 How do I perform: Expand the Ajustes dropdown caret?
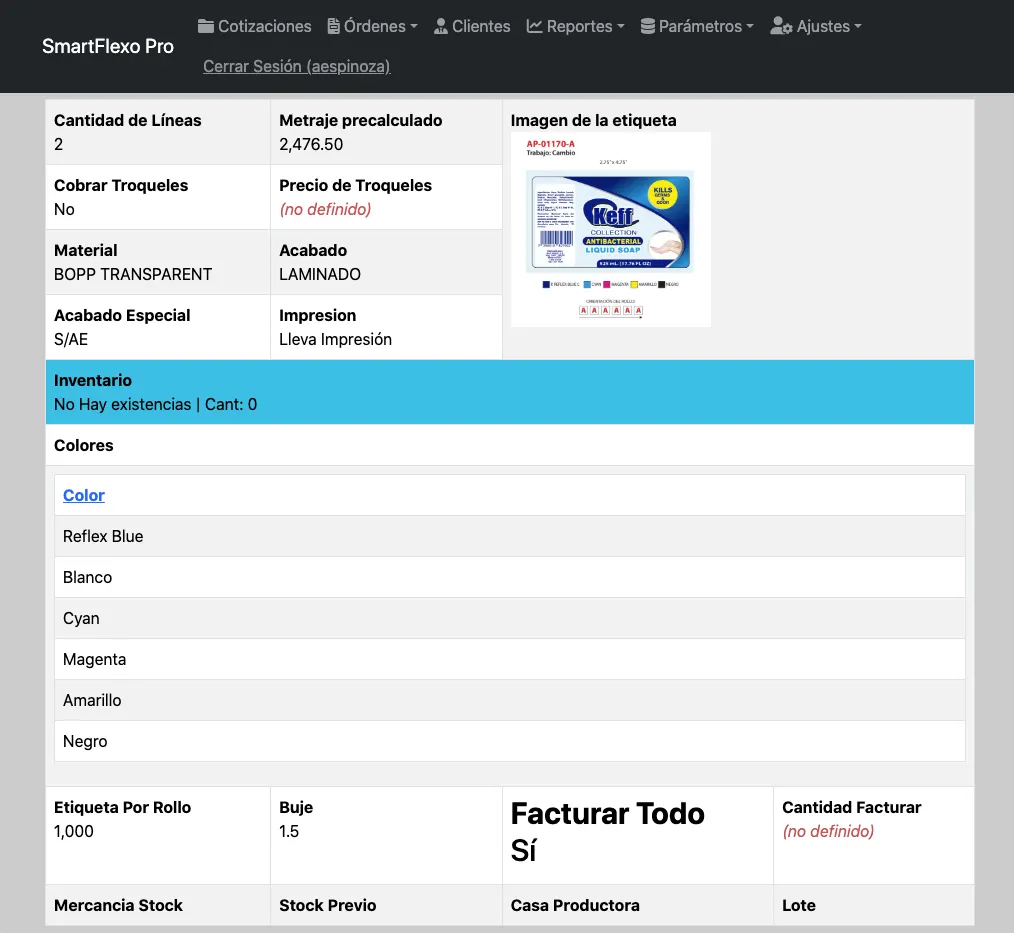click(857, 27)
